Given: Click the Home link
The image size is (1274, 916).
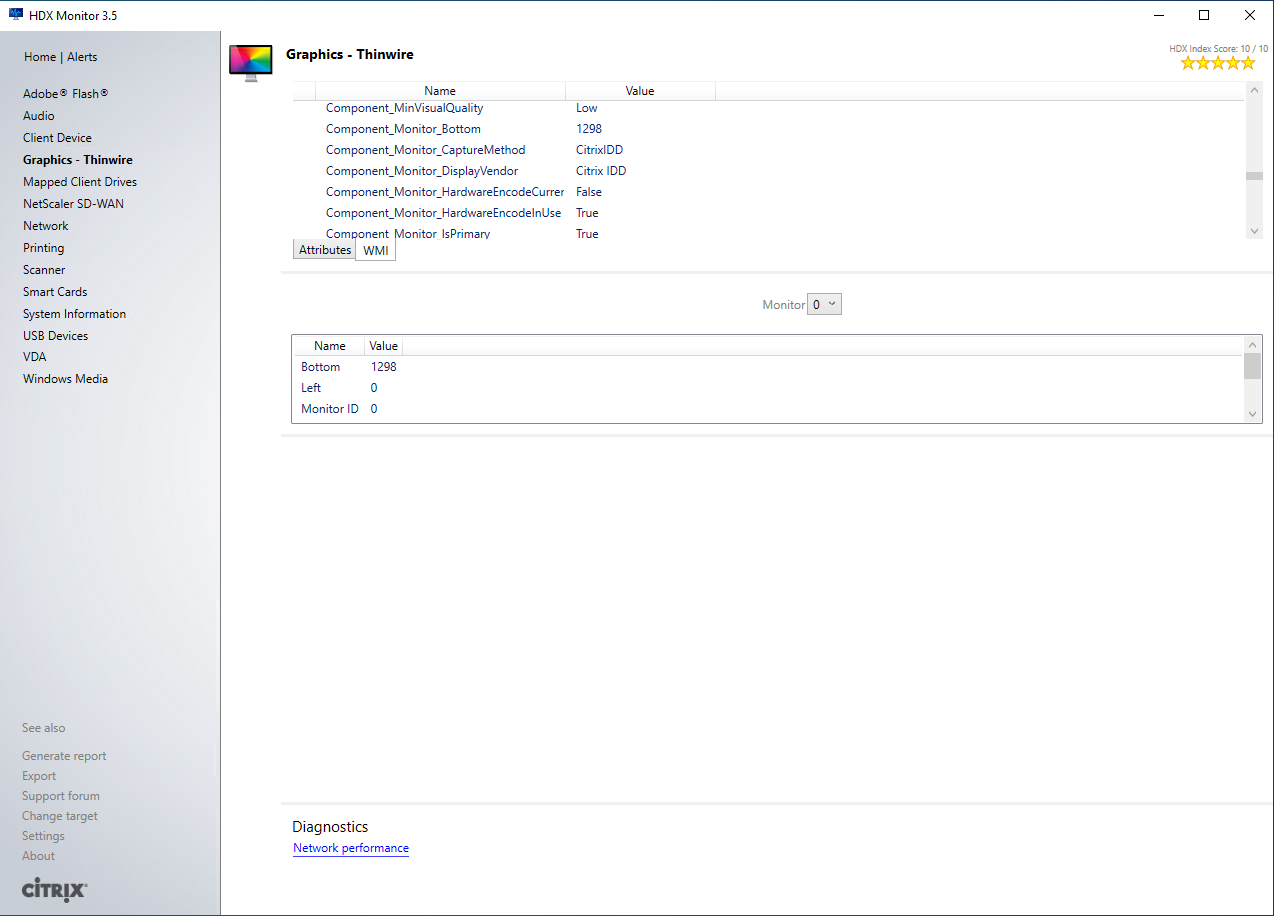Looking at the screenshot, I should click(x=40, y=57).
